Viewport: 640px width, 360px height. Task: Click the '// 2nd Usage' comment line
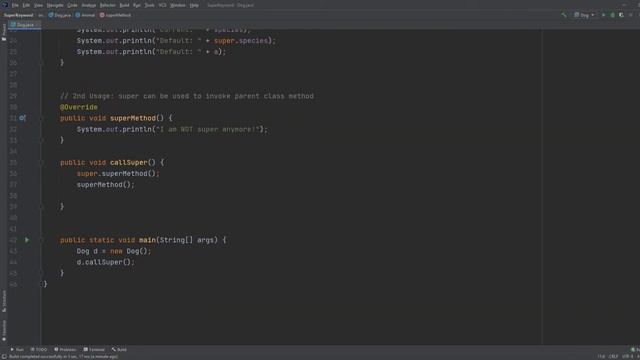[x=187, y=96]
